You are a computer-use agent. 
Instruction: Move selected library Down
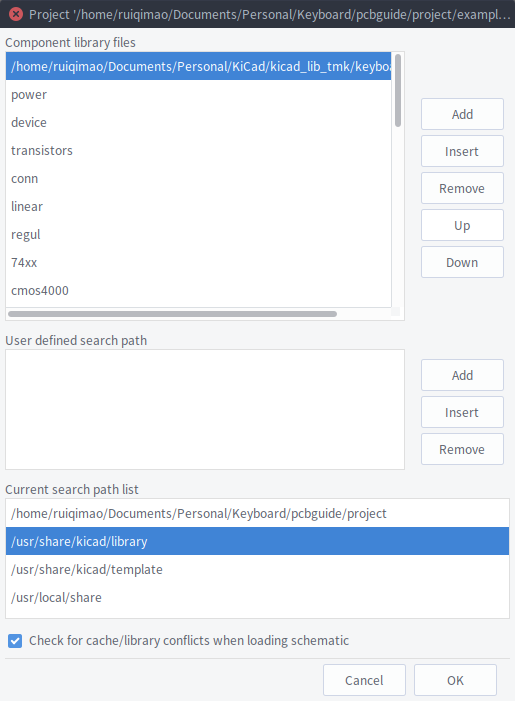coord(462,262)
